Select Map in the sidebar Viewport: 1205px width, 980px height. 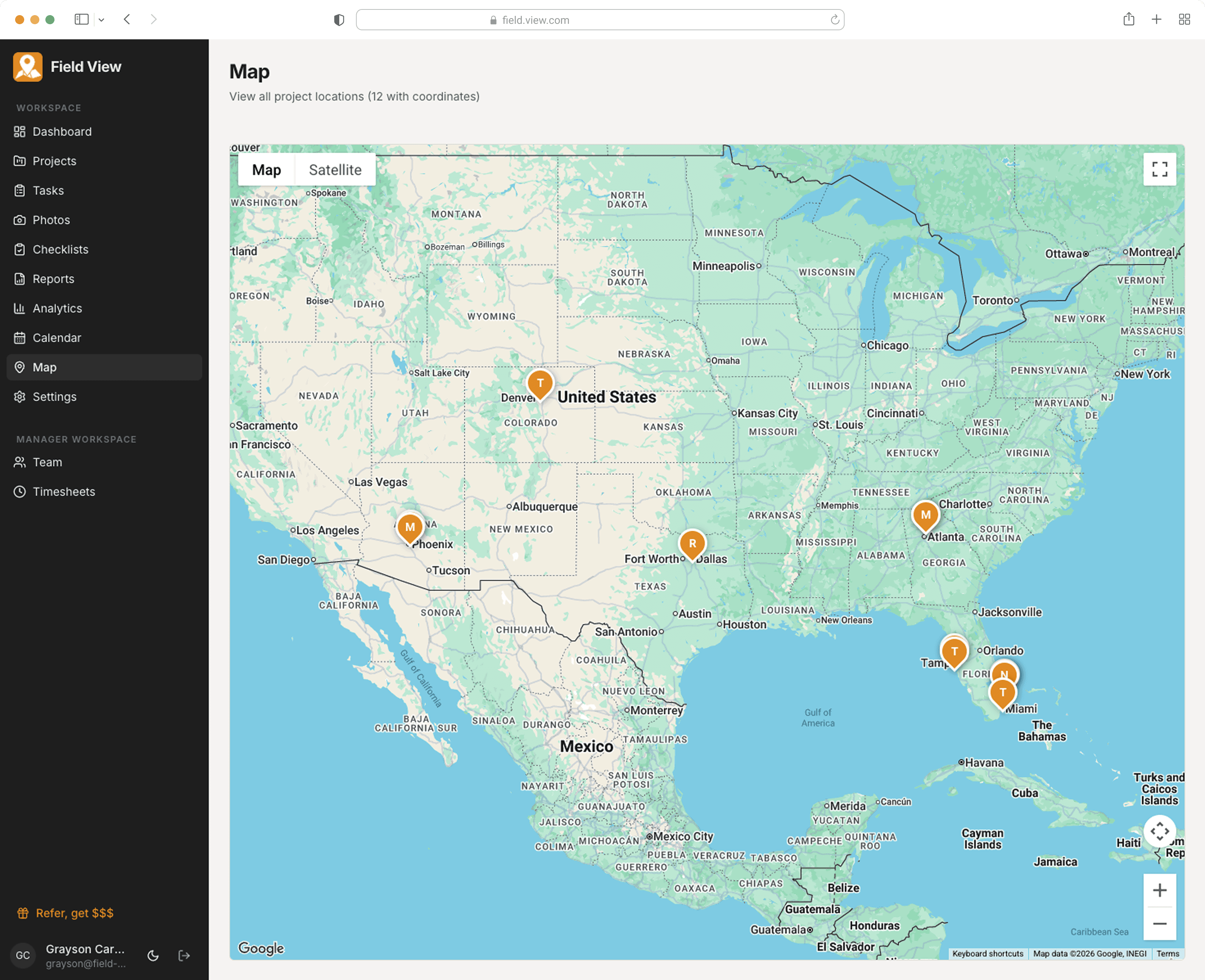104,367
